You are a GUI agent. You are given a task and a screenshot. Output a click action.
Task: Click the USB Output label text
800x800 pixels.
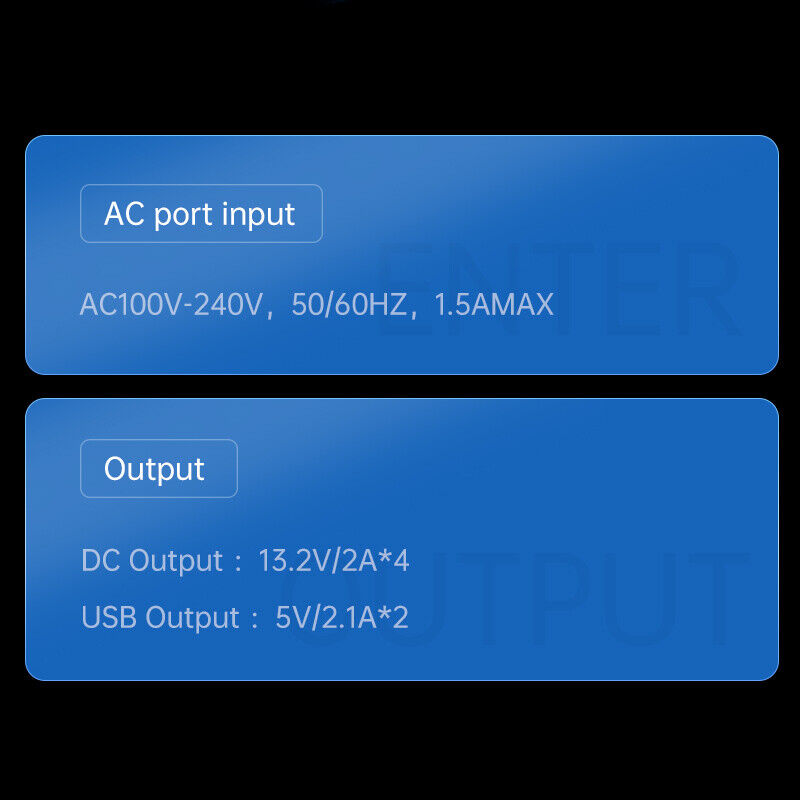point(160,618)
